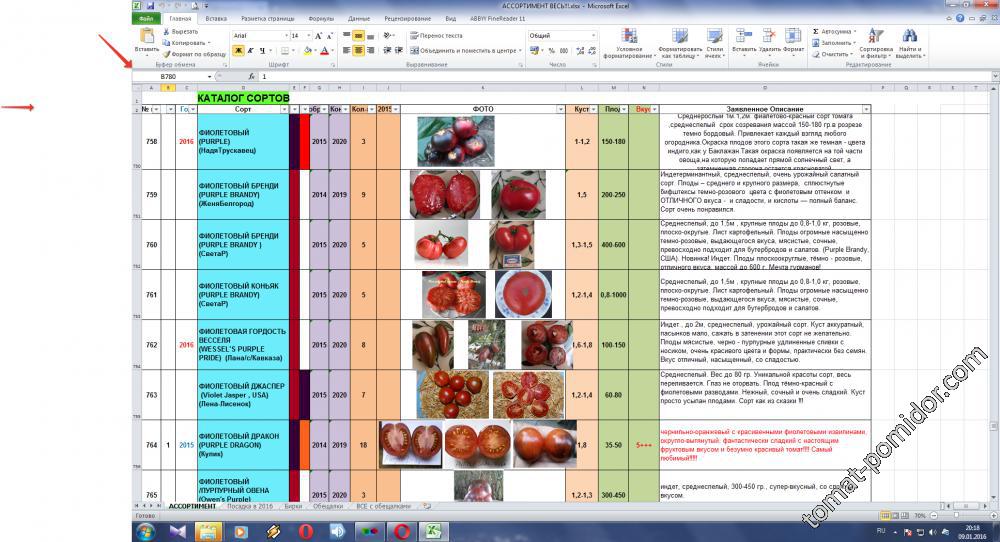Select cell ФИОЛЕТОВЫЙ ДРАКОН (PURPLE DRAGON)
Viewport: 1000px width, 542px height.
(x=243, y=445)
